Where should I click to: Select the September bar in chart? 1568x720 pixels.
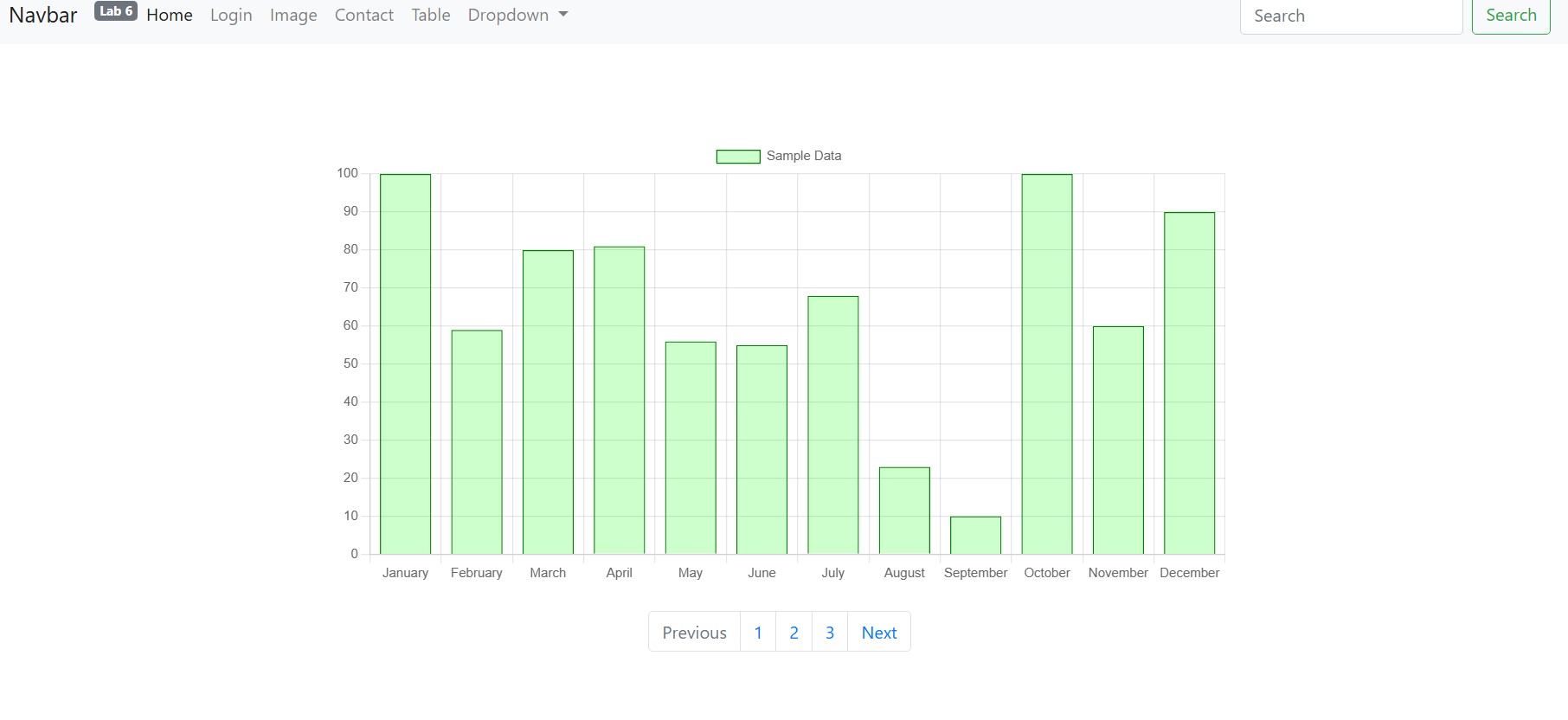(x=975, y=536)
